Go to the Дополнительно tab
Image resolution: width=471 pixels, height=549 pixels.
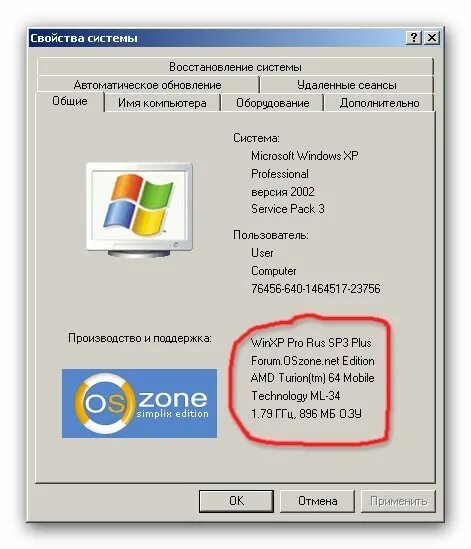(379, 103)
